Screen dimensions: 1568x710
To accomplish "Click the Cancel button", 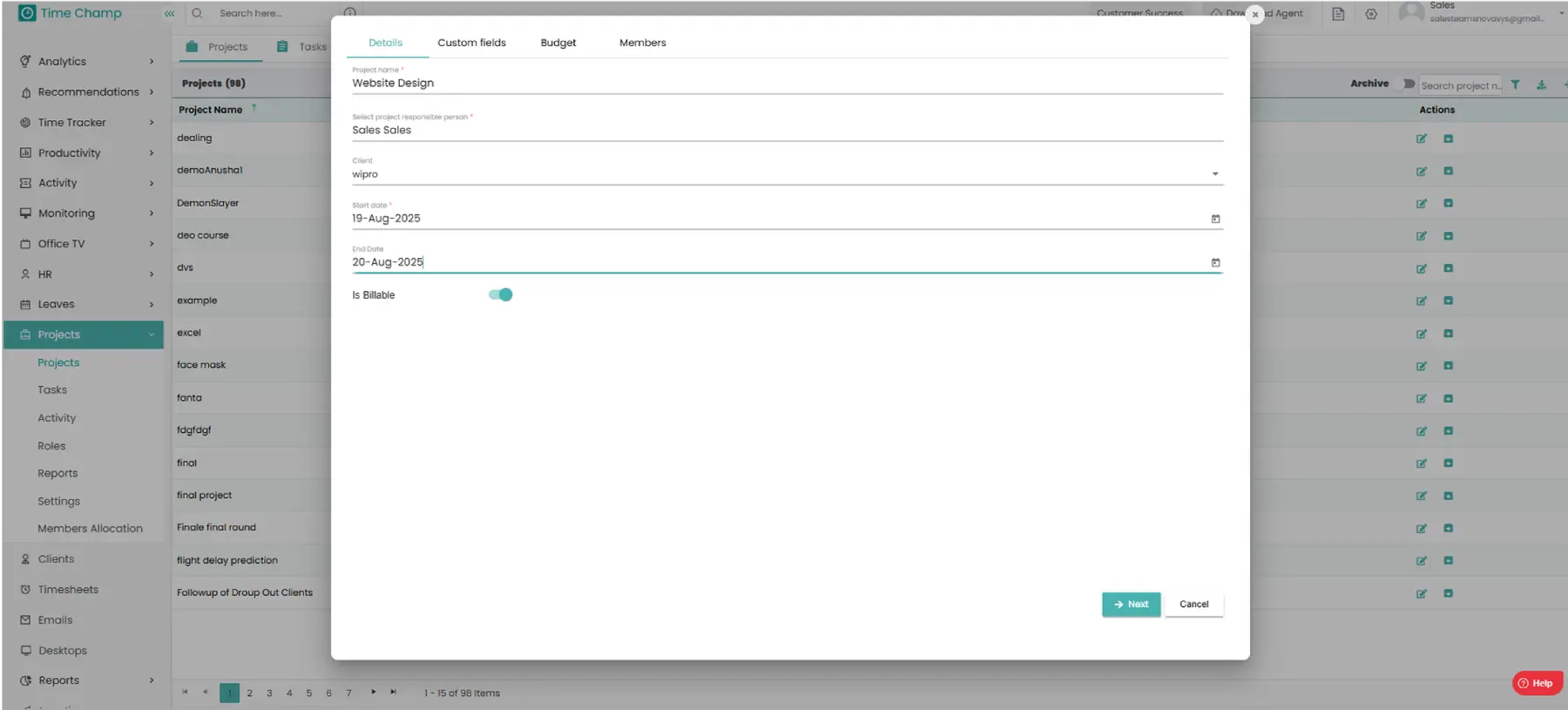I will pos(1193,604).
